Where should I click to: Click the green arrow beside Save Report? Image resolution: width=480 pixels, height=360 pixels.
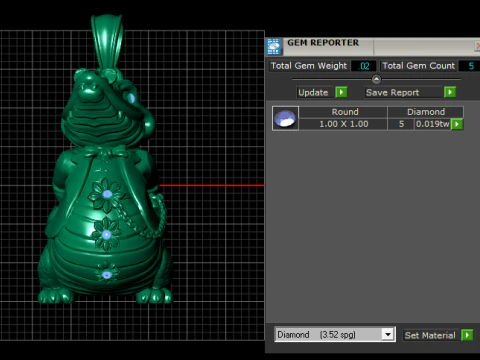tap(450, 92)
